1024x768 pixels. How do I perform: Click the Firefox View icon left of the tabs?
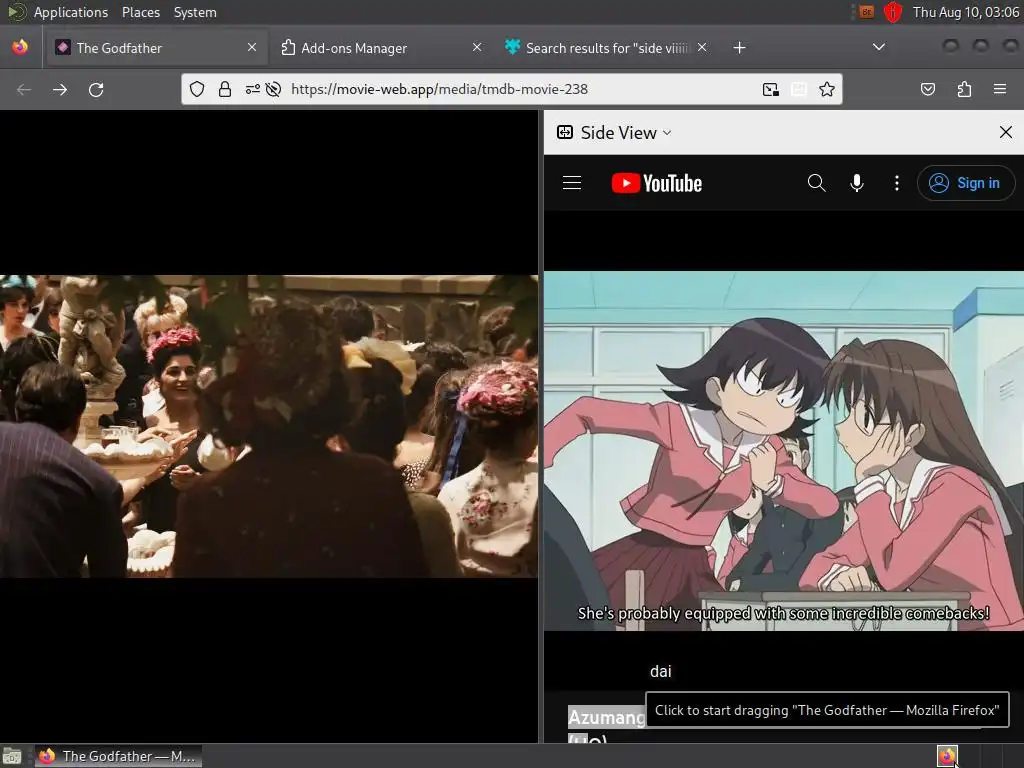click(x=20, y=48)
